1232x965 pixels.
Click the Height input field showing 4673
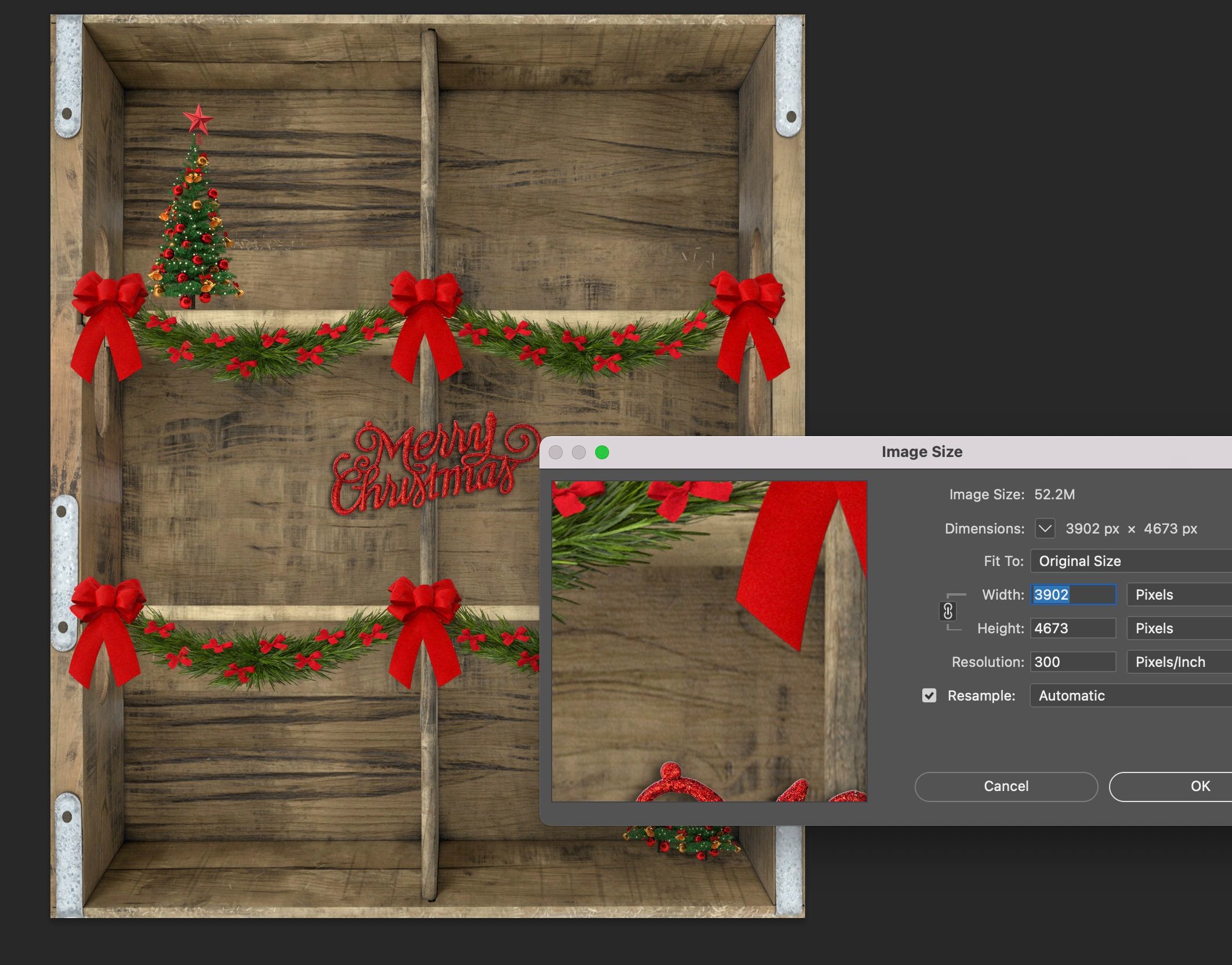pos(1072,628)
